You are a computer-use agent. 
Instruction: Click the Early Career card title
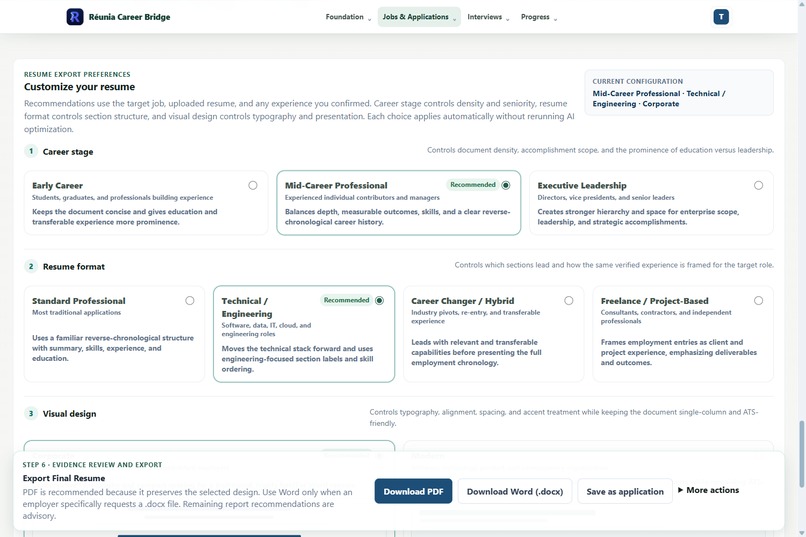[58, 186]
